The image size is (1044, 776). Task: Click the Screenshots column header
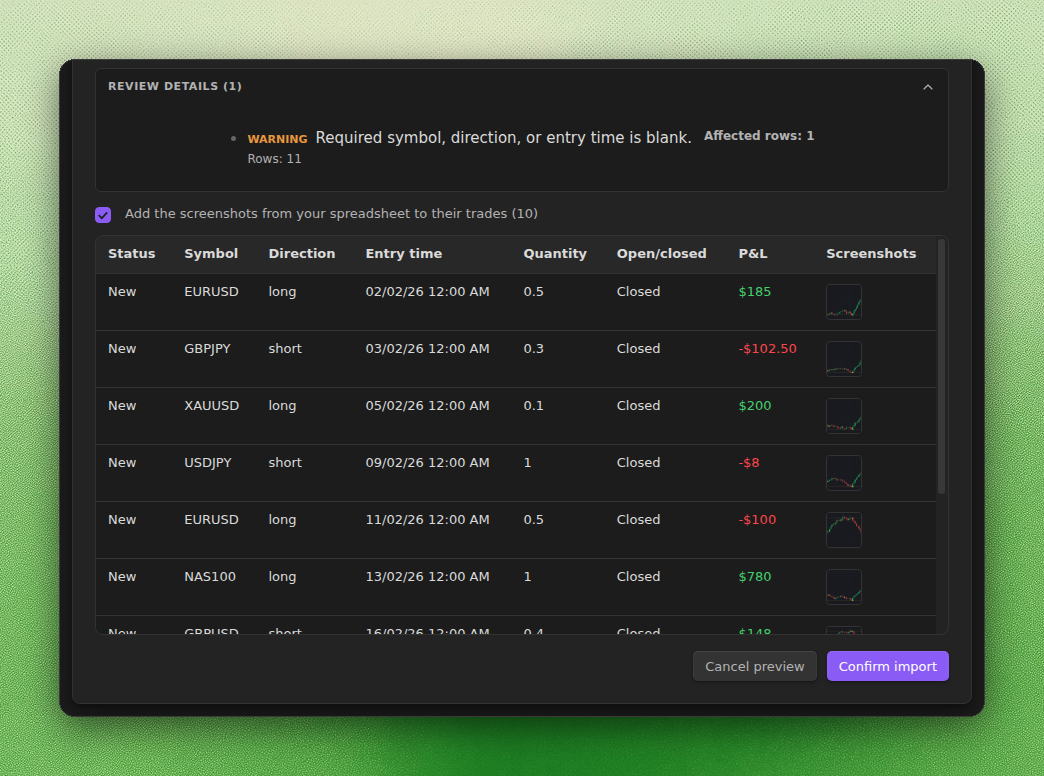[x=871, y=254]
